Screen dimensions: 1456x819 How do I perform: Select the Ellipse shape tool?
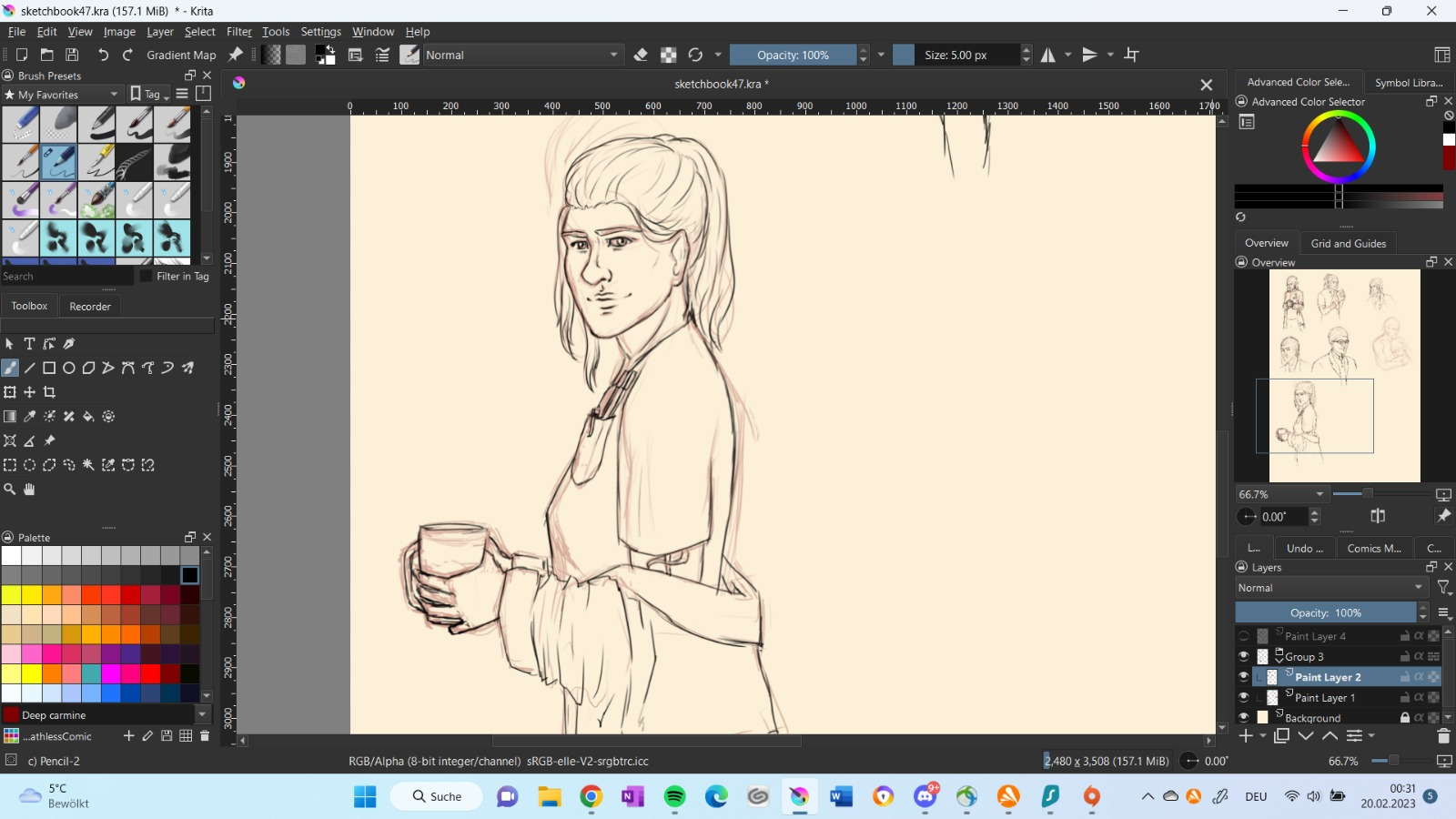tap(69, 369)
